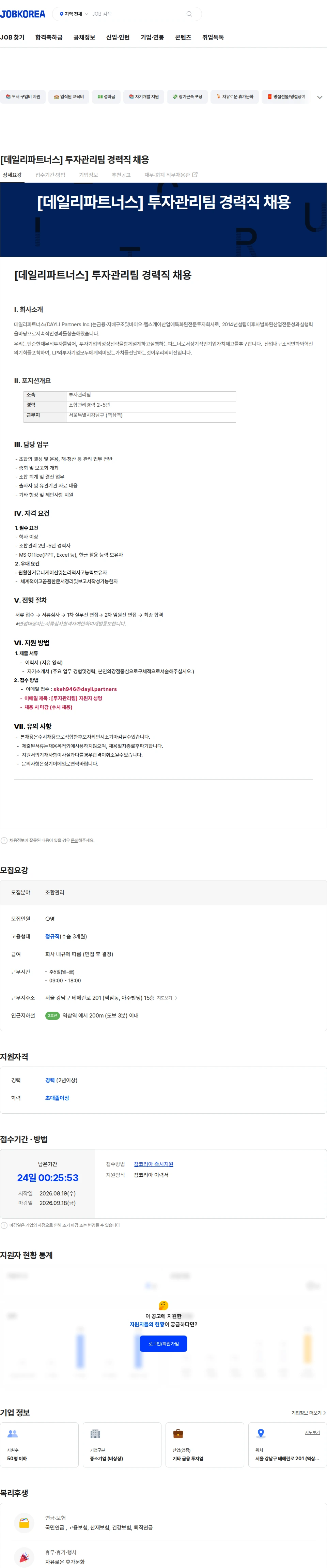
Task: Switch to the 기업정보 tab
Action: [88, 175]
